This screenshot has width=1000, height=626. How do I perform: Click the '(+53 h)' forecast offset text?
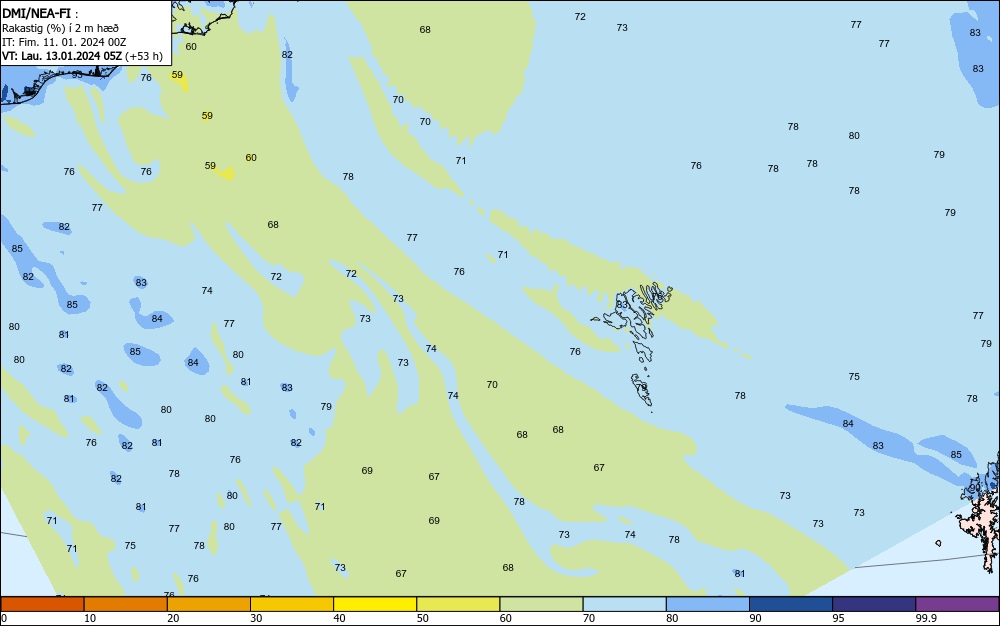(x=144, y=56)
